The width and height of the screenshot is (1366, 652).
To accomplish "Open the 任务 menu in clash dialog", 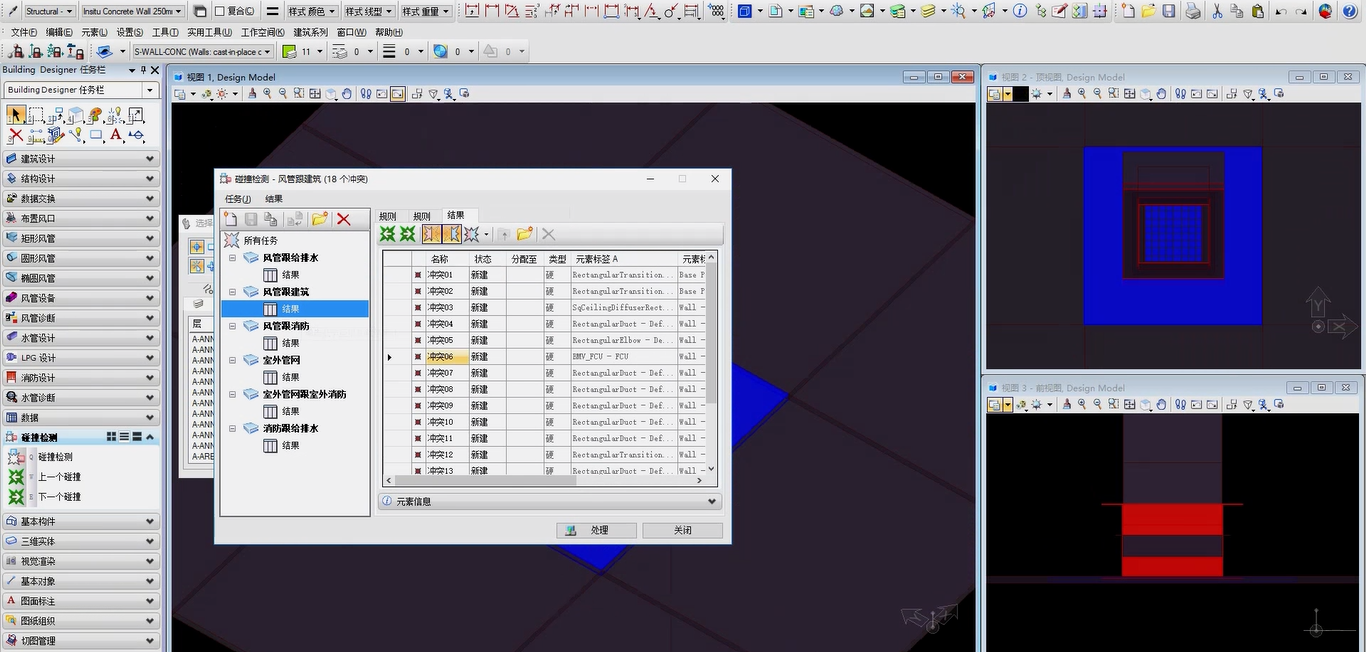I will tap(238, 199).
